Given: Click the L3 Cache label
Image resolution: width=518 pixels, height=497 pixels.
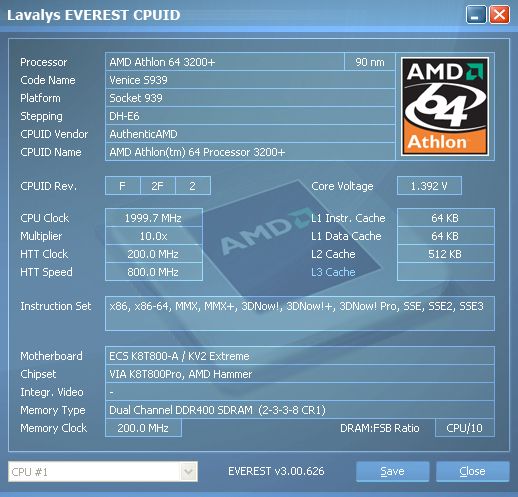Looking at the screenshot, I should tap(333, 272).
